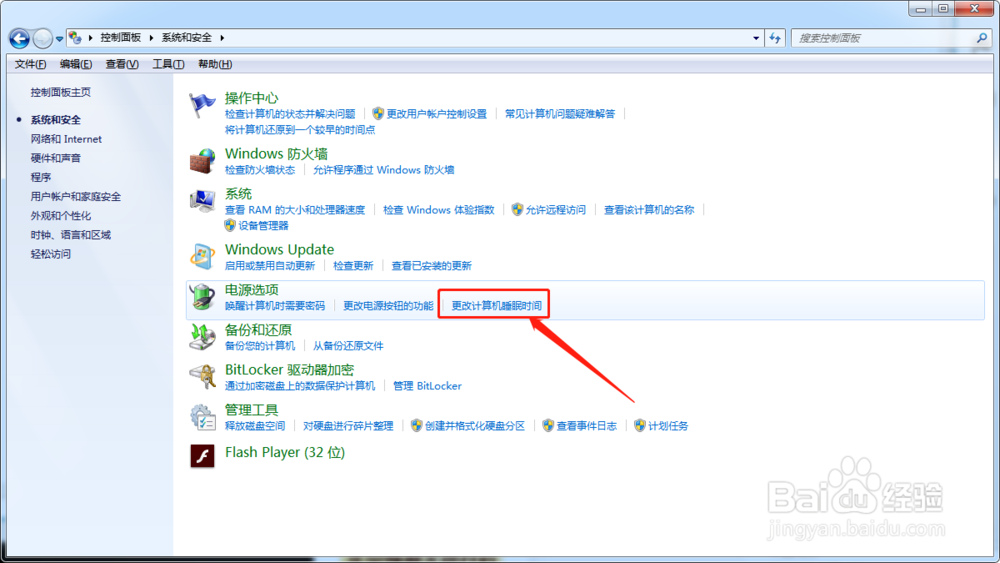Click the System computer icon
This screenshot has width=1000, height=563.
pyautogui.click(x=202, y=201)
